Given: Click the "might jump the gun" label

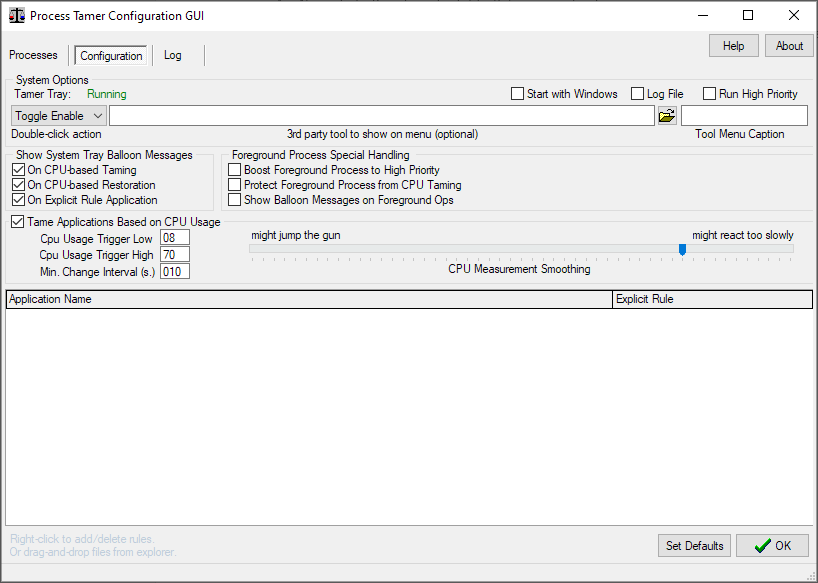Looking at the screenshot, I should (296, 235).
